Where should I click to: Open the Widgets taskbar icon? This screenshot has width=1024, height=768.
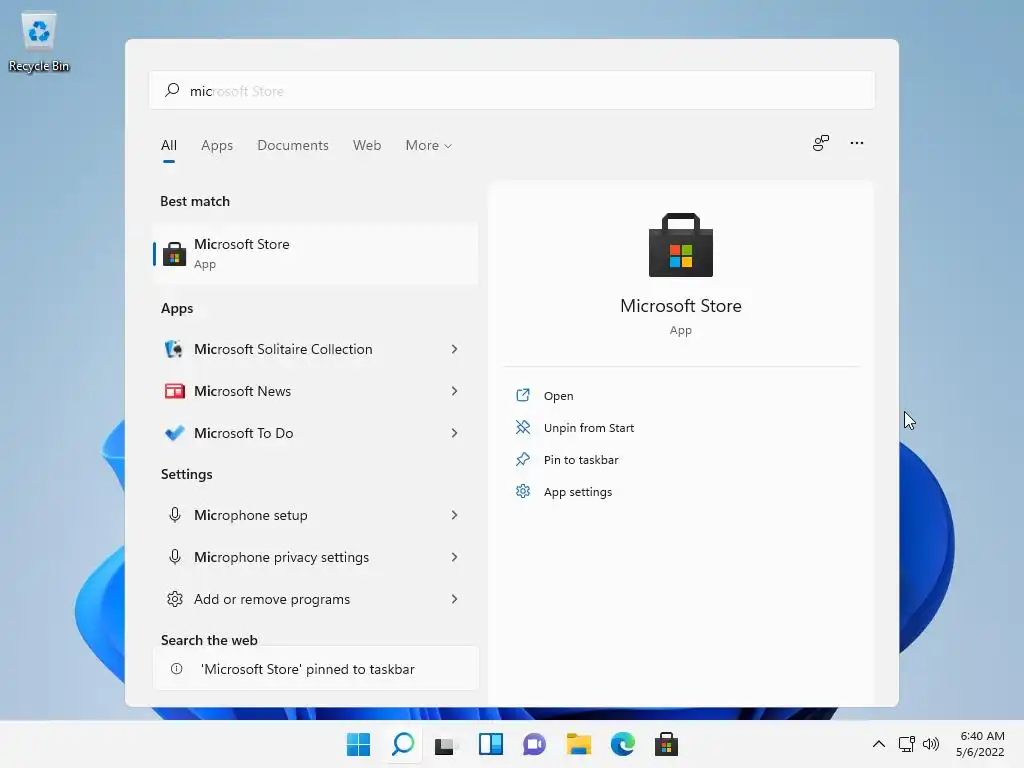tap(490, 744)
